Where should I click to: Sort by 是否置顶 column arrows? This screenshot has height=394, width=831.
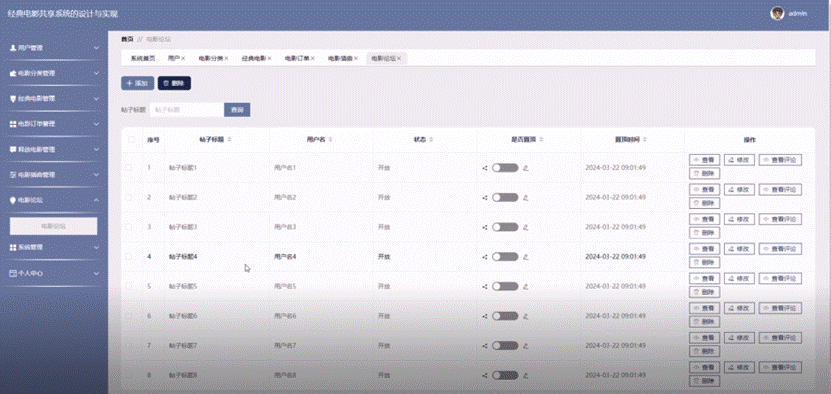(x=541, y=140)
